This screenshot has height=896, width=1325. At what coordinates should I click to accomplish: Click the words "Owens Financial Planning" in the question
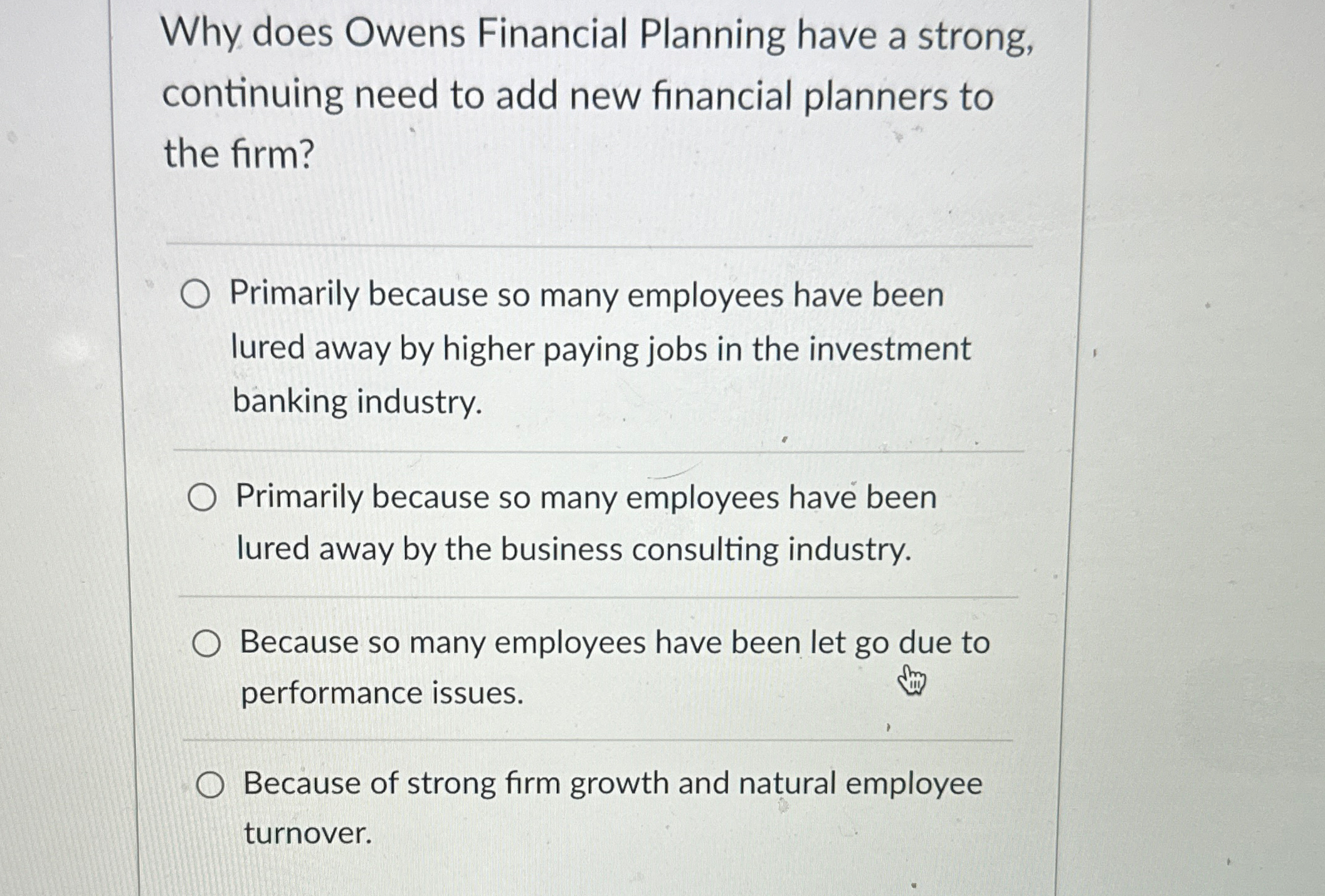564,34
